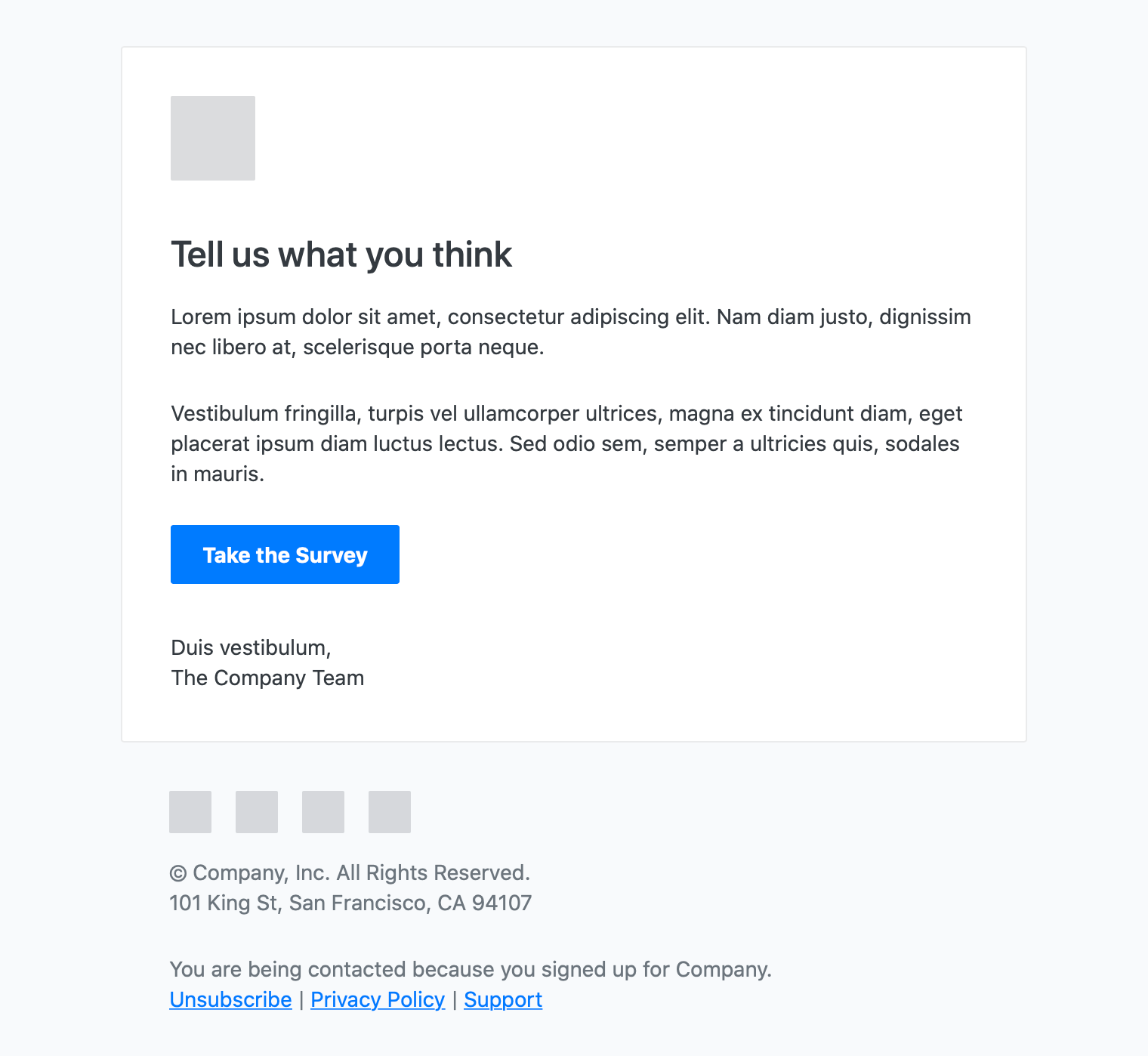Viewport: 1148px width, 1056px height.
Task: Open the Unsubscribe link
Action: pyautogui.click(x=230, y=999)
